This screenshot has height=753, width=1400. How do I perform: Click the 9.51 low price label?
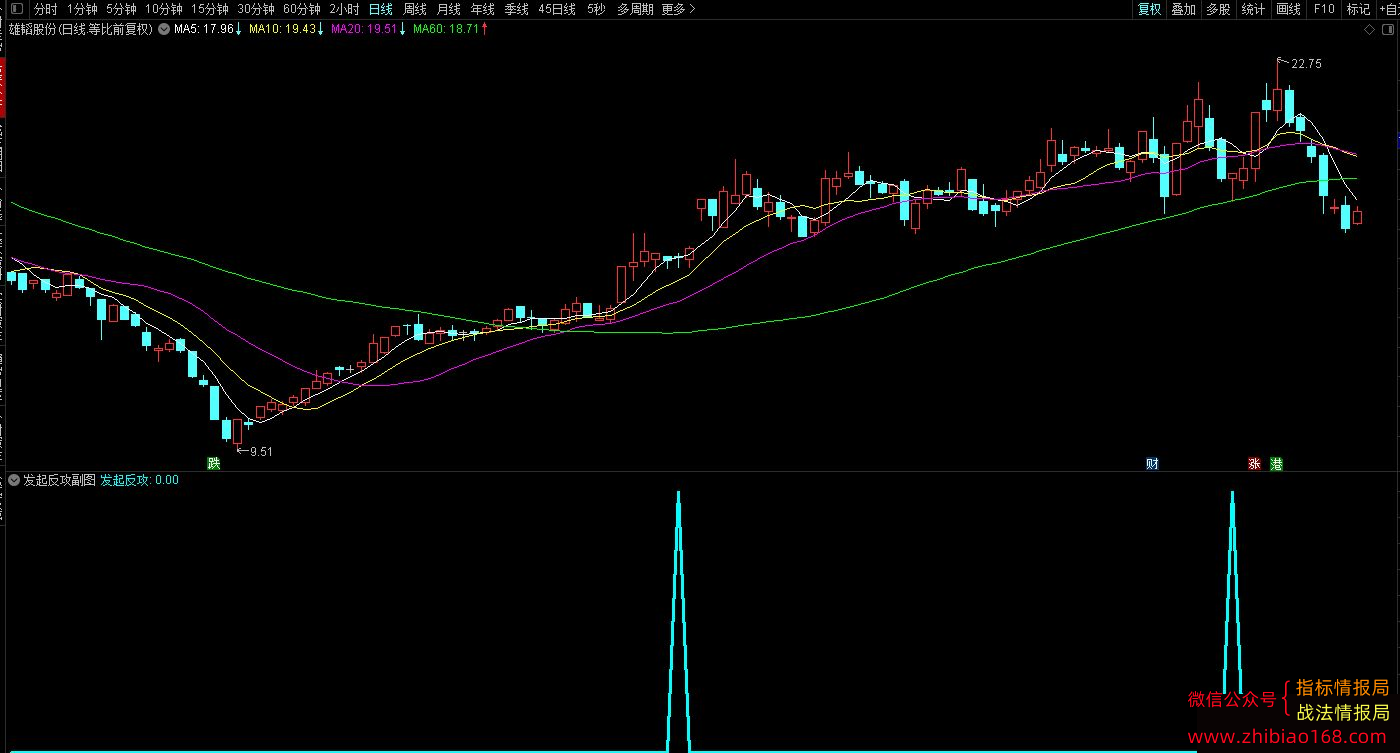click(261, 452)
